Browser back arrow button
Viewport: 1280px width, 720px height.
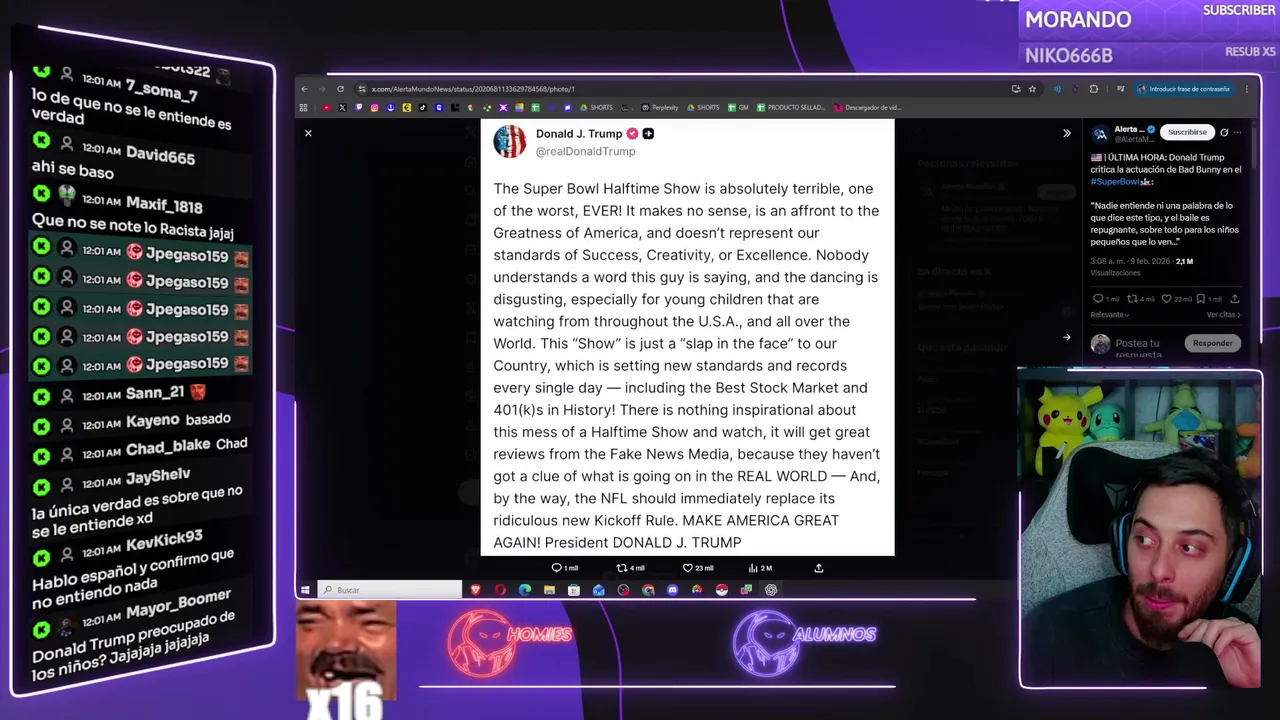tap(305, 89)
